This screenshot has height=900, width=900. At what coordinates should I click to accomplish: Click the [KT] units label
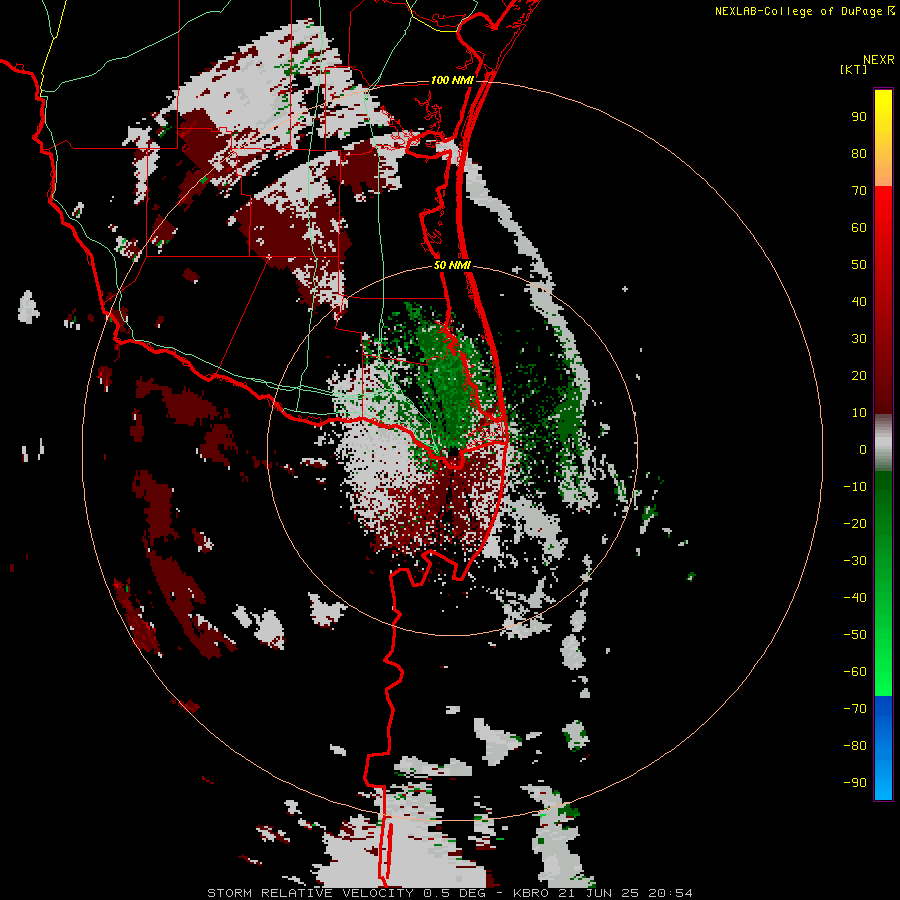pos(854,69)
